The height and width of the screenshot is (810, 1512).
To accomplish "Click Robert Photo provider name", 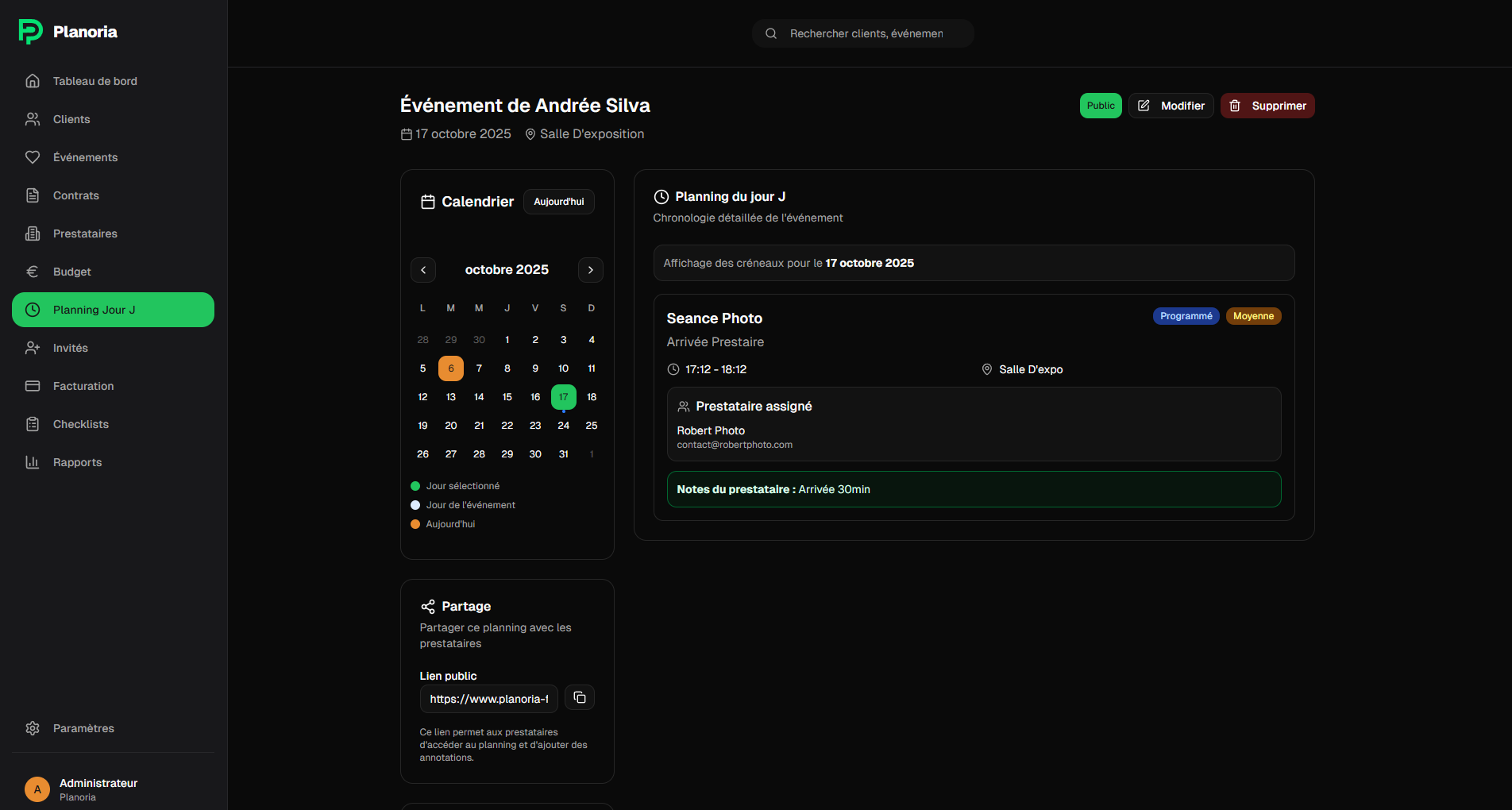I will [711, 430].
